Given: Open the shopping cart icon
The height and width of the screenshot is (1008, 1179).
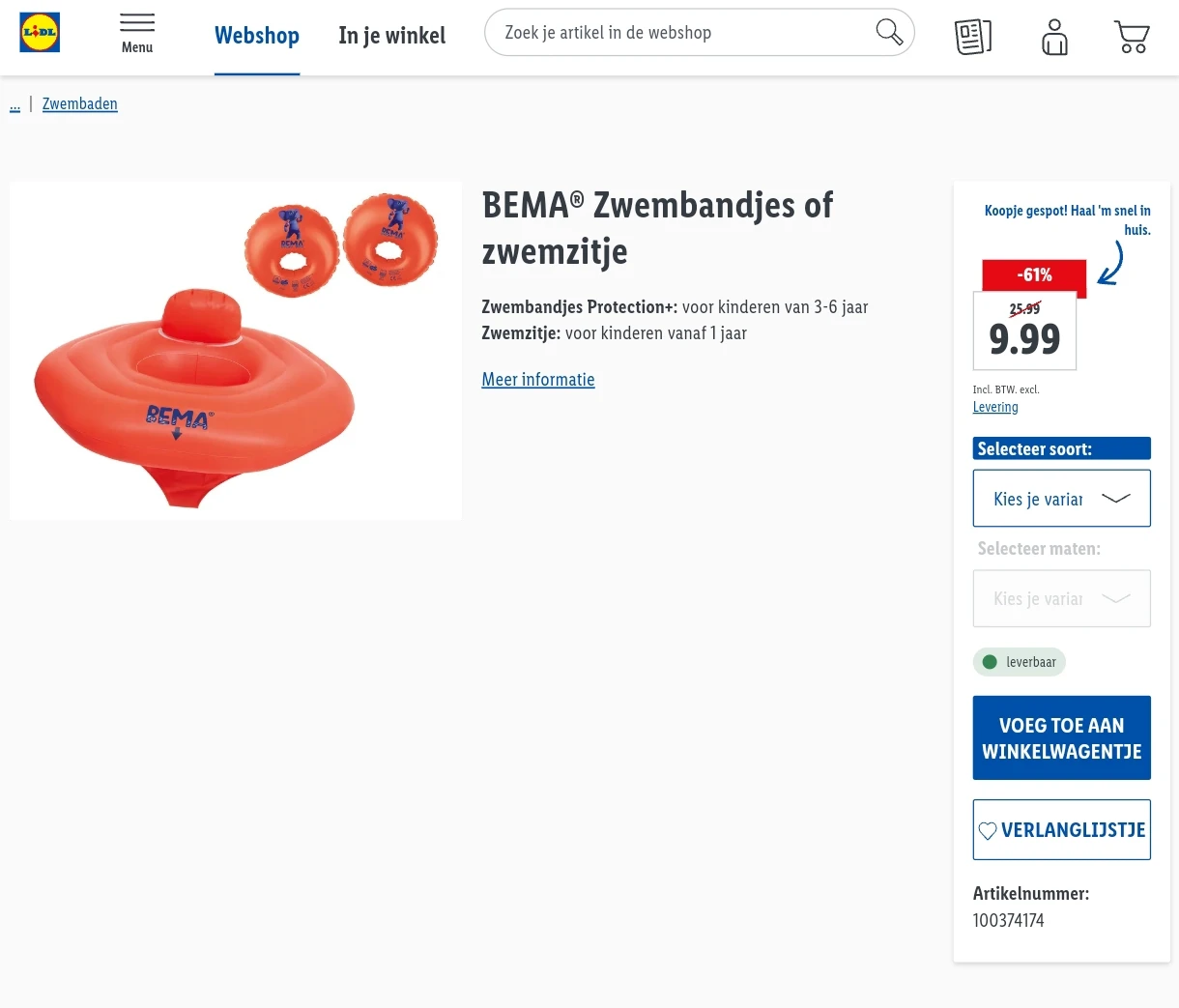Looking at the screenshot, I should pyautogui.click(x=1132, y=37).
